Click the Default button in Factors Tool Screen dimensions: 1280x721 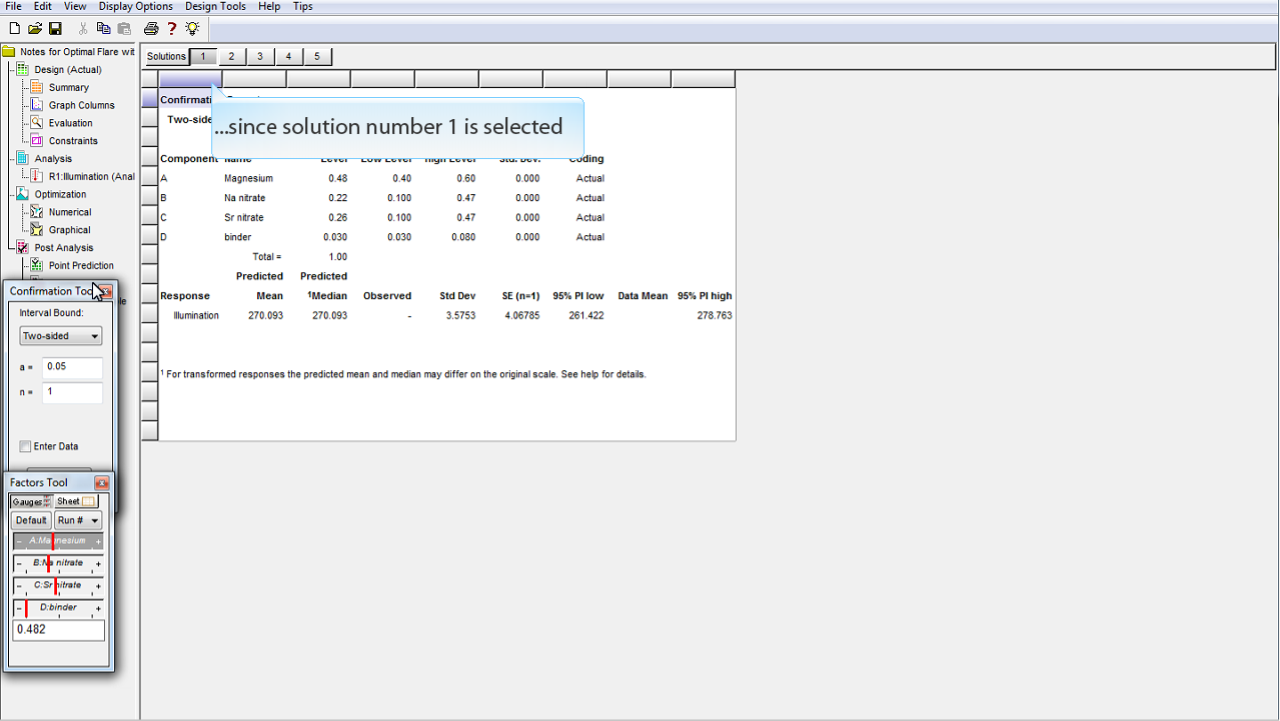click(31, 520)
